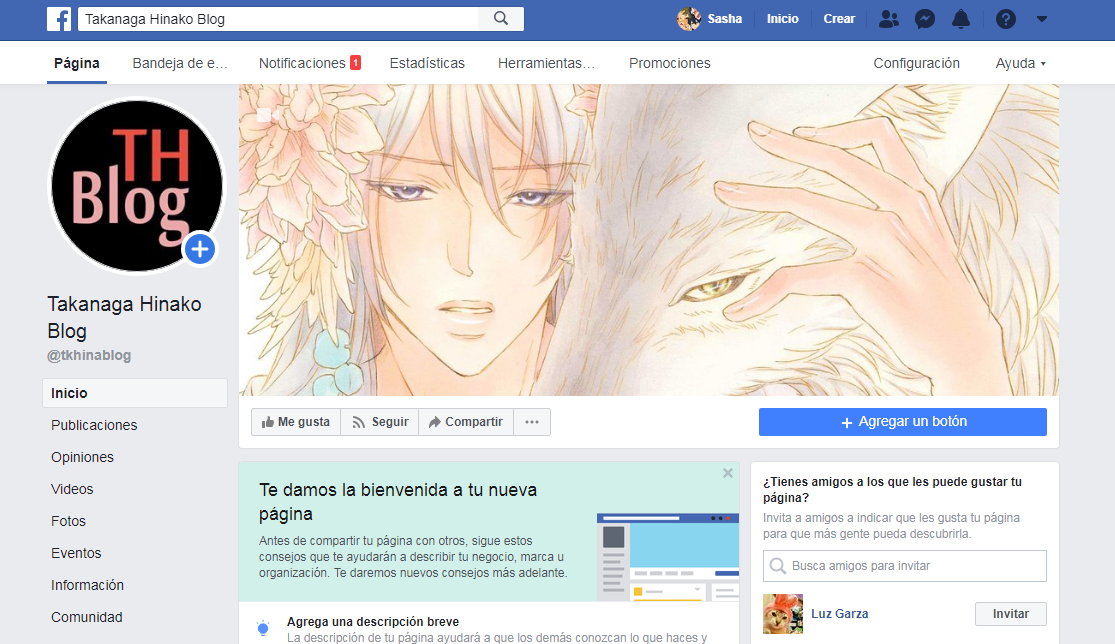The width and height of the screenshot is (1115, 644).
Task: Click Inicio in the top bar
Action: pyautogui.click(x=782, y=19)
